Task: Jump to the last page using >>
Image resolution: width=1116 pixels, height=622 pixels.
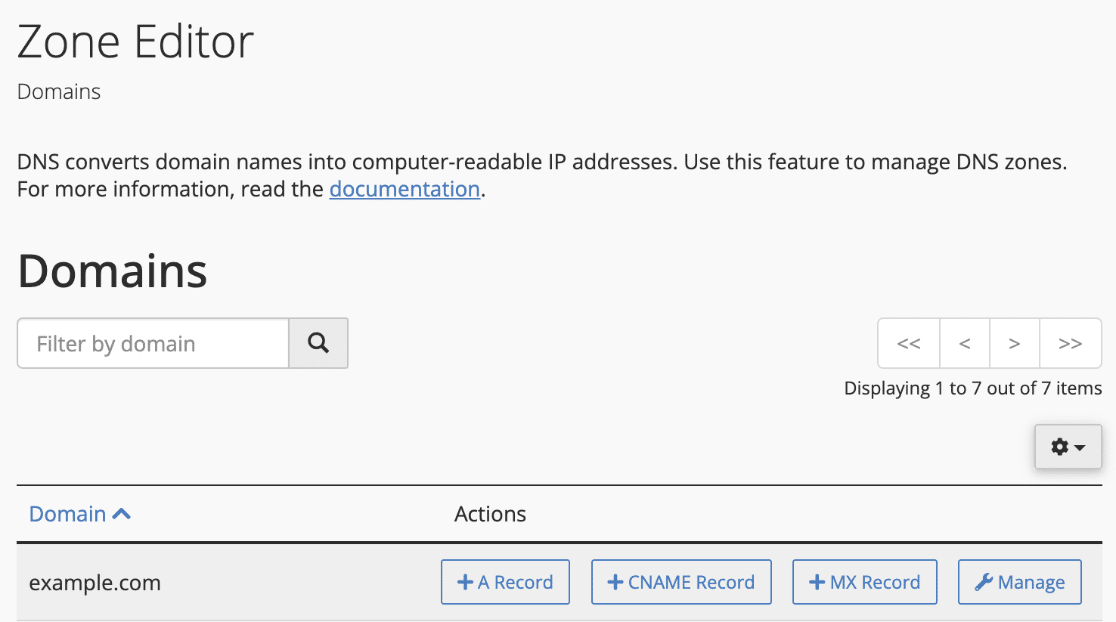Action: [x=1070, y=343]
